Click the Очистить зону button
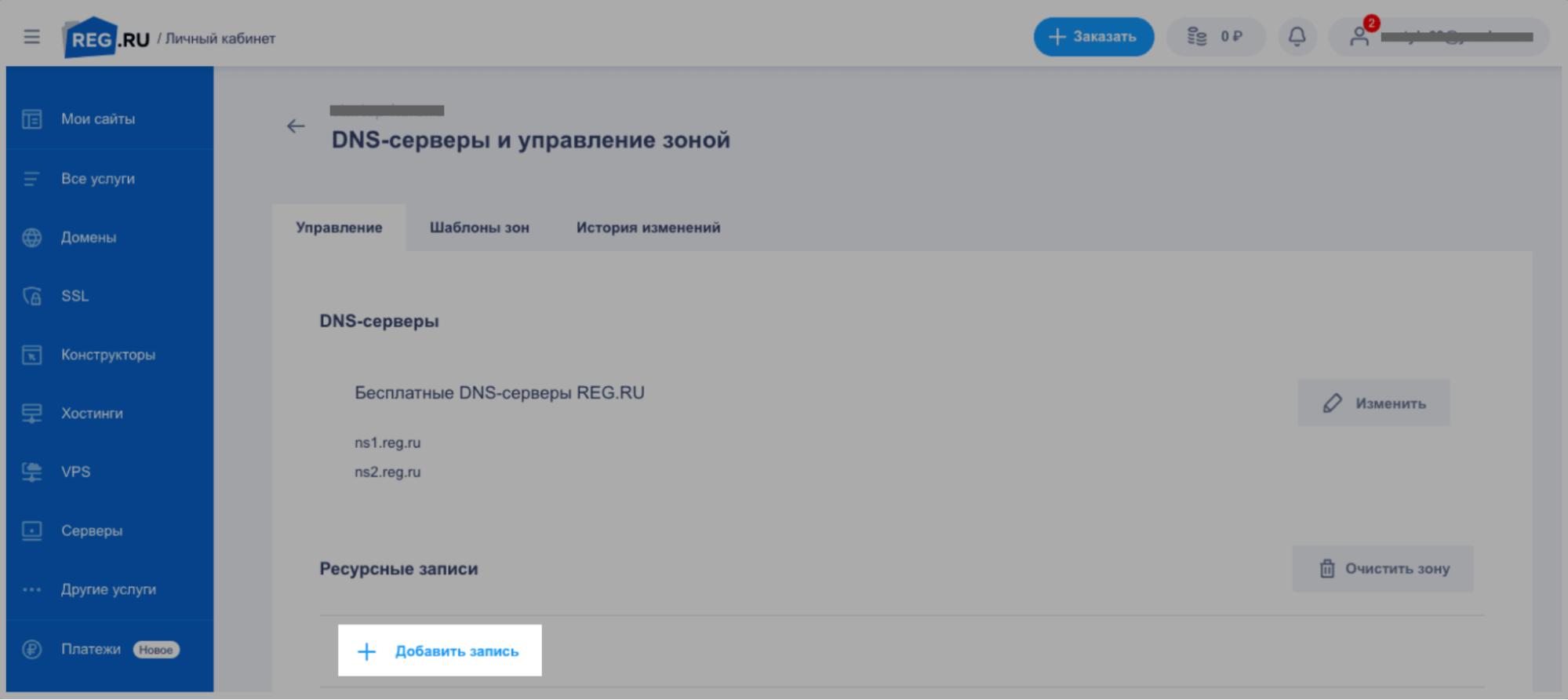Image resolution: width=1568 pixels, height=700 pixels. (x=1383, y=569)
